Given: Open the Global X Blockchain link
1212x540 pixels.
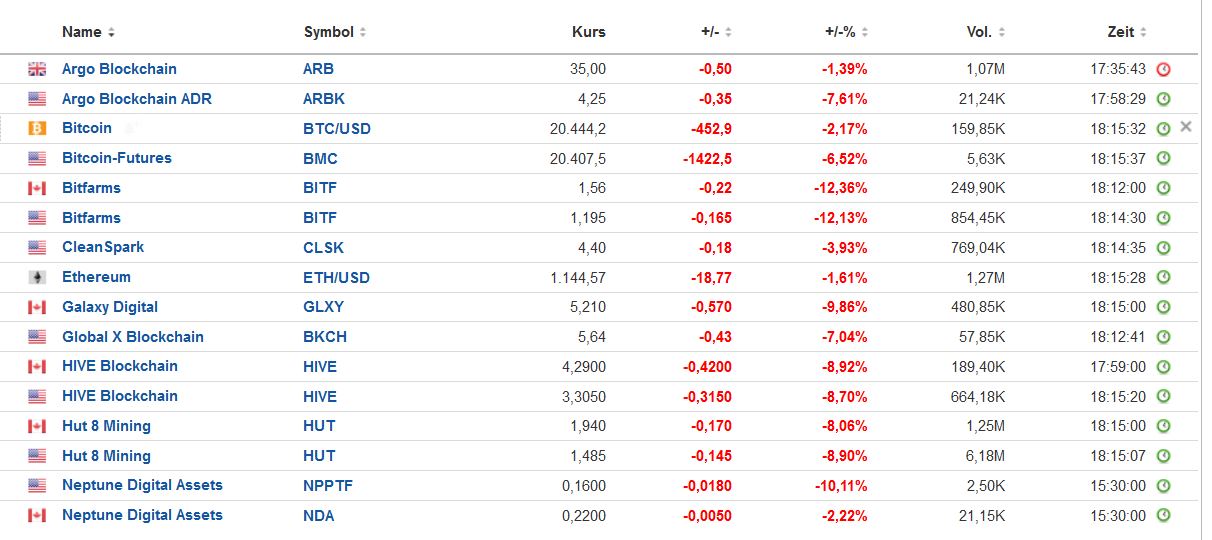Looking at the screenshot, I should 132,337.
